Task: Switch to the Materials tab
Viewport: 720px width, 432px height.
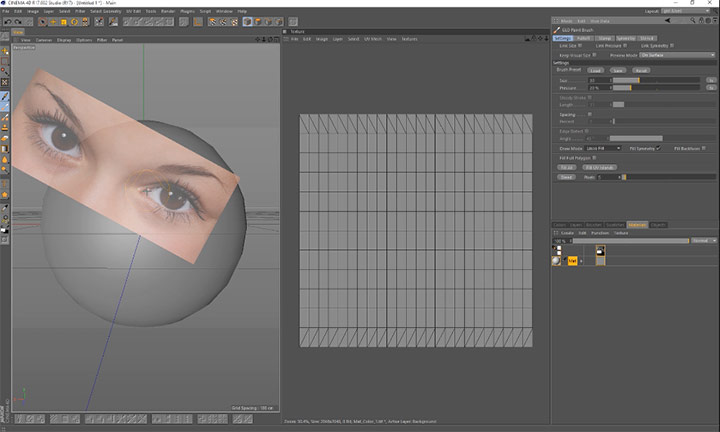Action: tap(637, 225)
